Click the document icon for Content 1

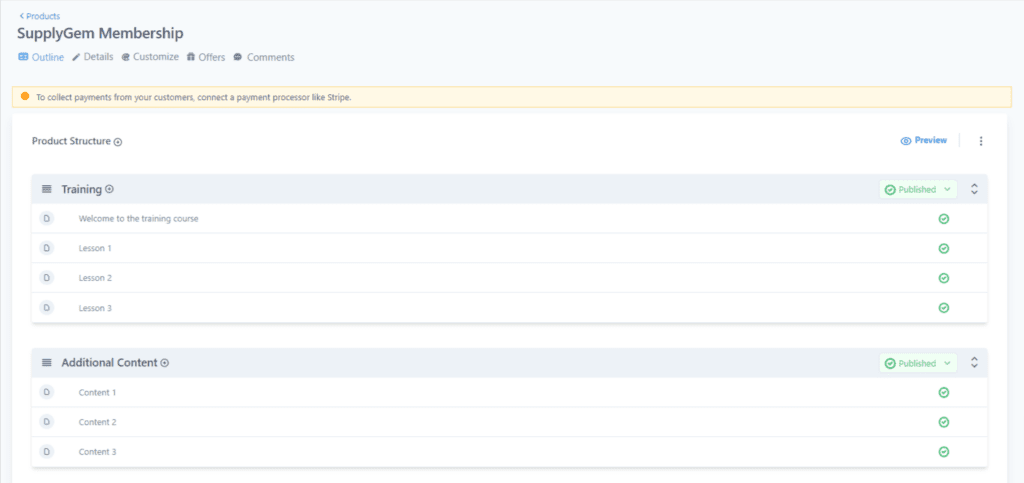click(x=46, y=392)
